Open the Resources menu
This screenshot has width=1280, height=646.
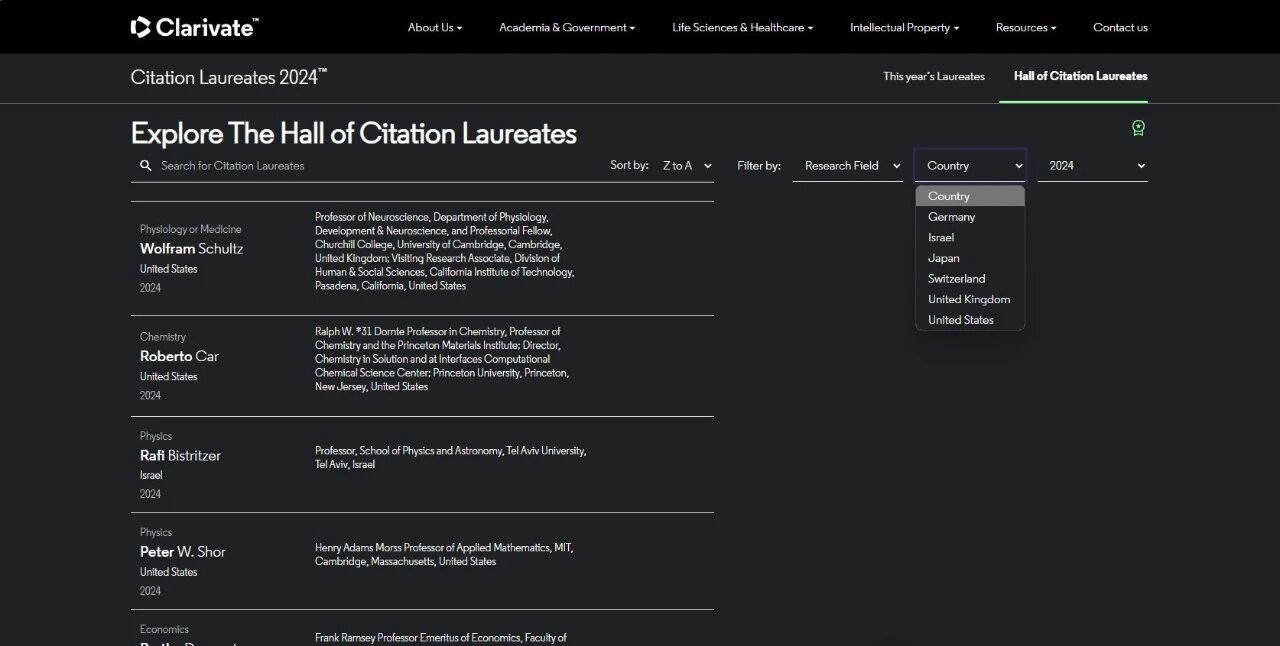coord(1025,28)
